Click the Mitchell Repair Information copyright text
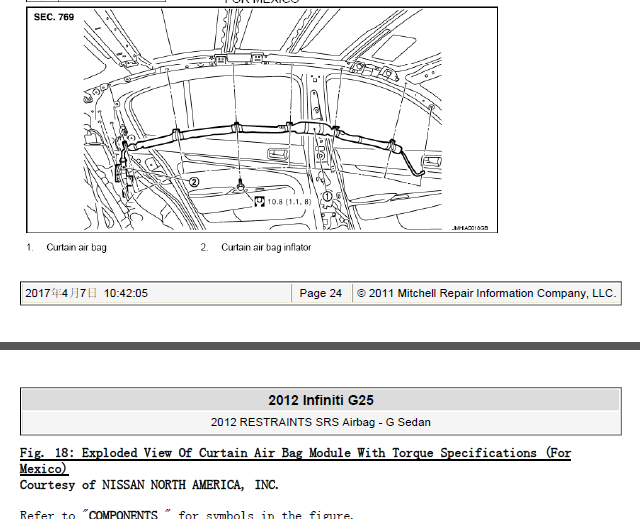 tap(487, 293)
